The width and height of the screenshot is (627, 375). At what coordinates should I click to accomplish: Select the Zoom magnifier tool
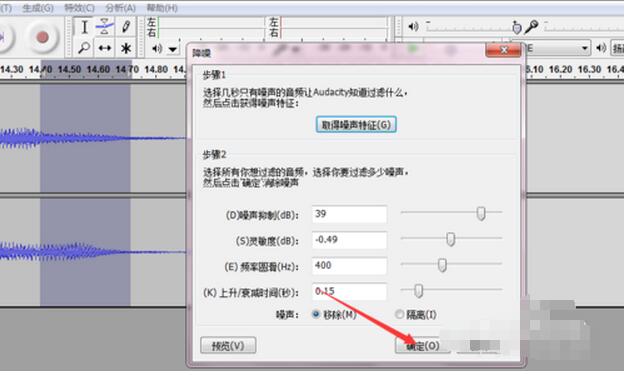point(84,48)
